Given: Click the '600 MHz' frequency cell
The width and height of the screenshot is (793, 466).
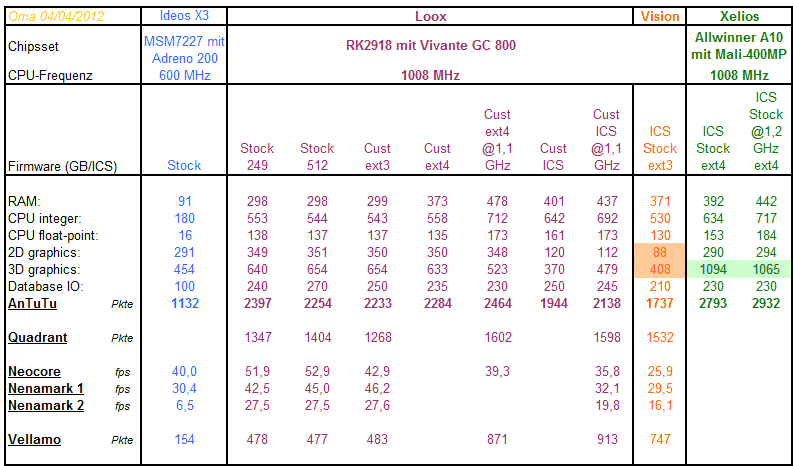Looking at the screenshot, I should [185, 75].
